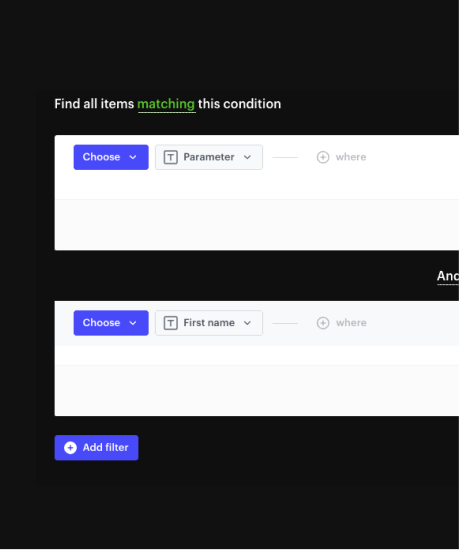This screenshot has height=550, width=459.
Task: Click the Add filter button
Action: 96,448
